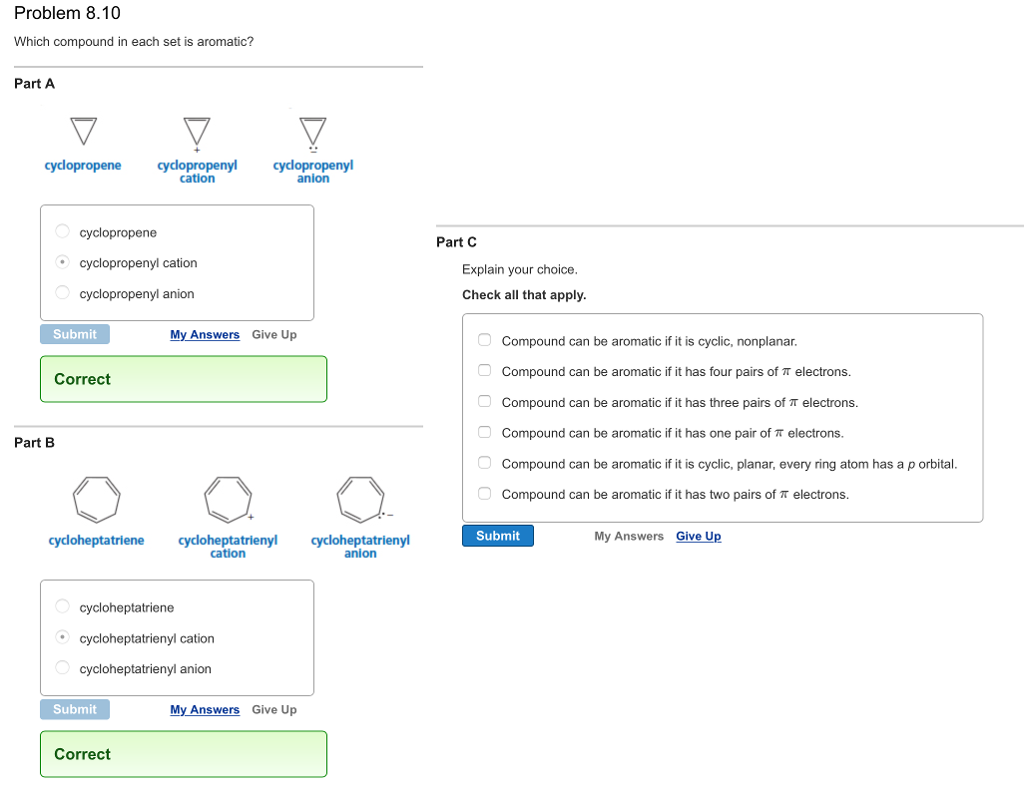The height and width of the screenshot is (787, 1024).
Task: Click the cyclopropenyl anion structure image
Action: [x=313, y=131]
